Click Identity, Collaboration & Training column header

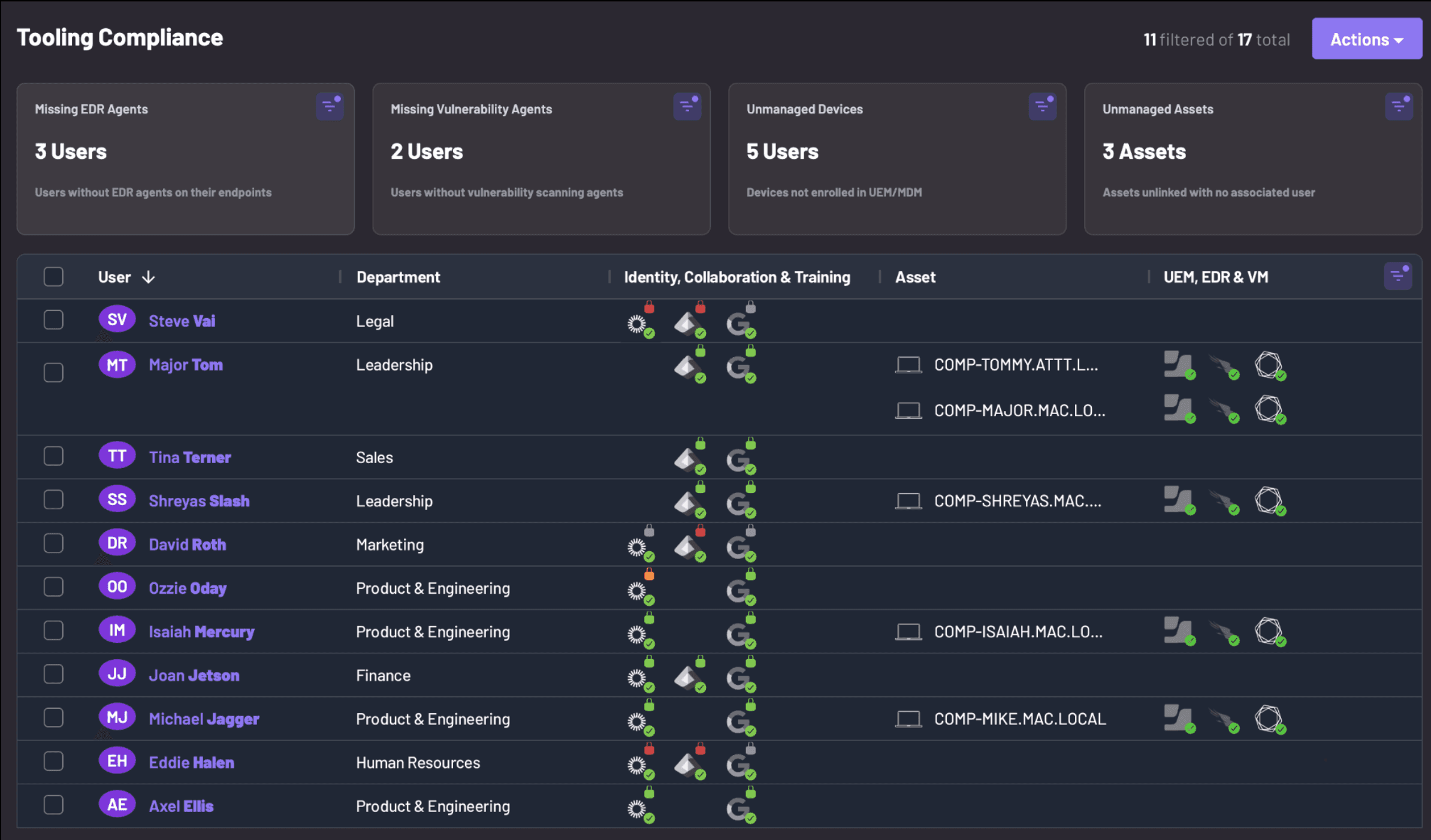737,277
